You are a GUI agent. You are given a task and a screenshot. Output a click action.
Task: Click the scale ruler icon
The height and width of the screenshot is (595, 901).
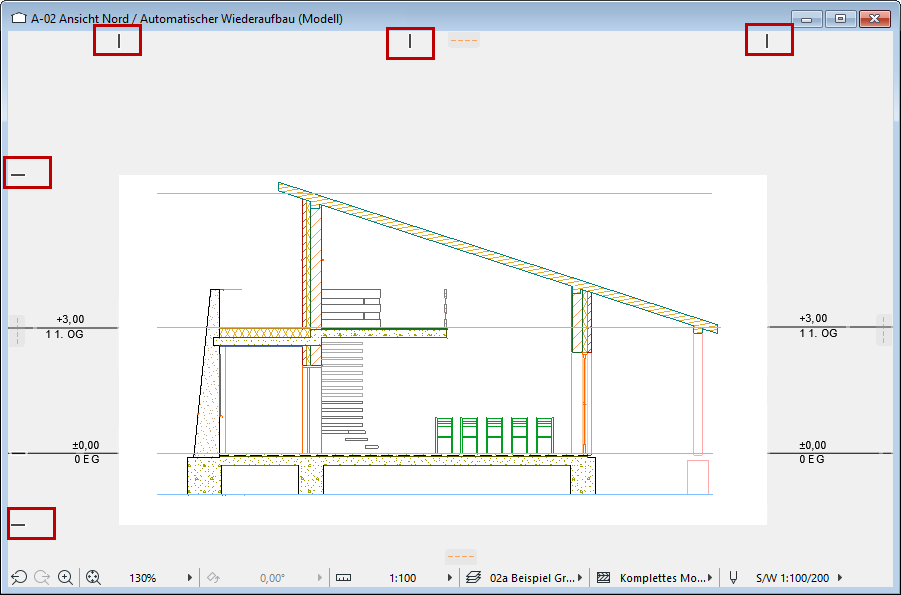[344, 578]
